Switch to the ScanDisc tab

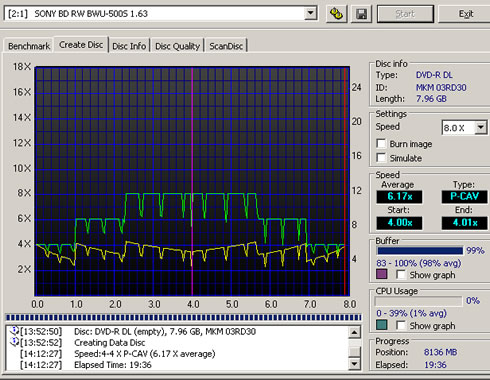pos(226,46)
